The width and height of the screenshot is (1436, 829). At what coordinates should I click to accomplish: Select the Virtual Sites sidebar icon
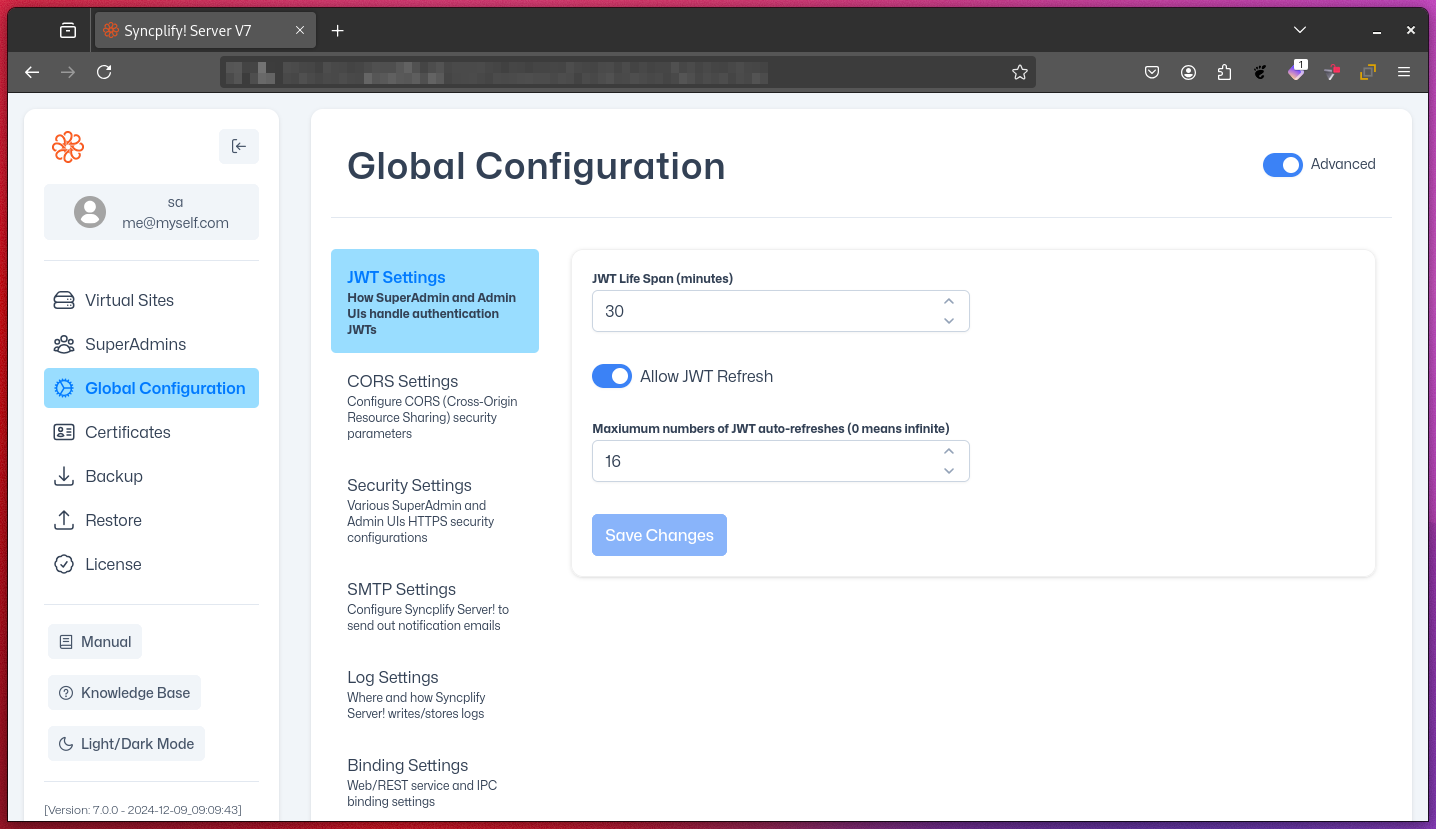pyautogui.click(x=63, y=299)
